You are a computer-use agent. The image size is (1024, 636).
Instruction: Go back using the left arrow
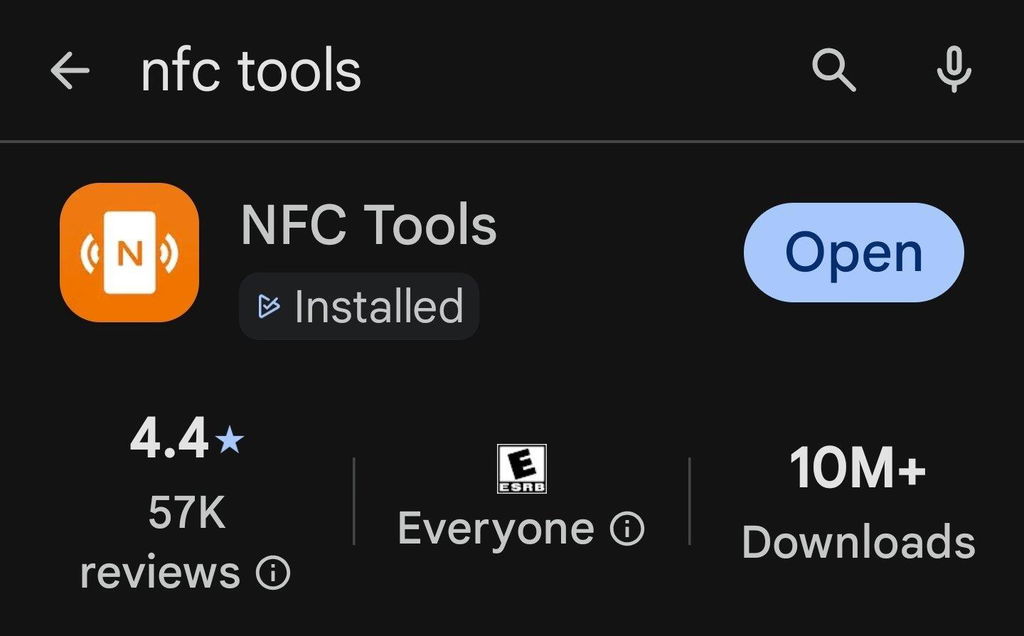[70, 71]
